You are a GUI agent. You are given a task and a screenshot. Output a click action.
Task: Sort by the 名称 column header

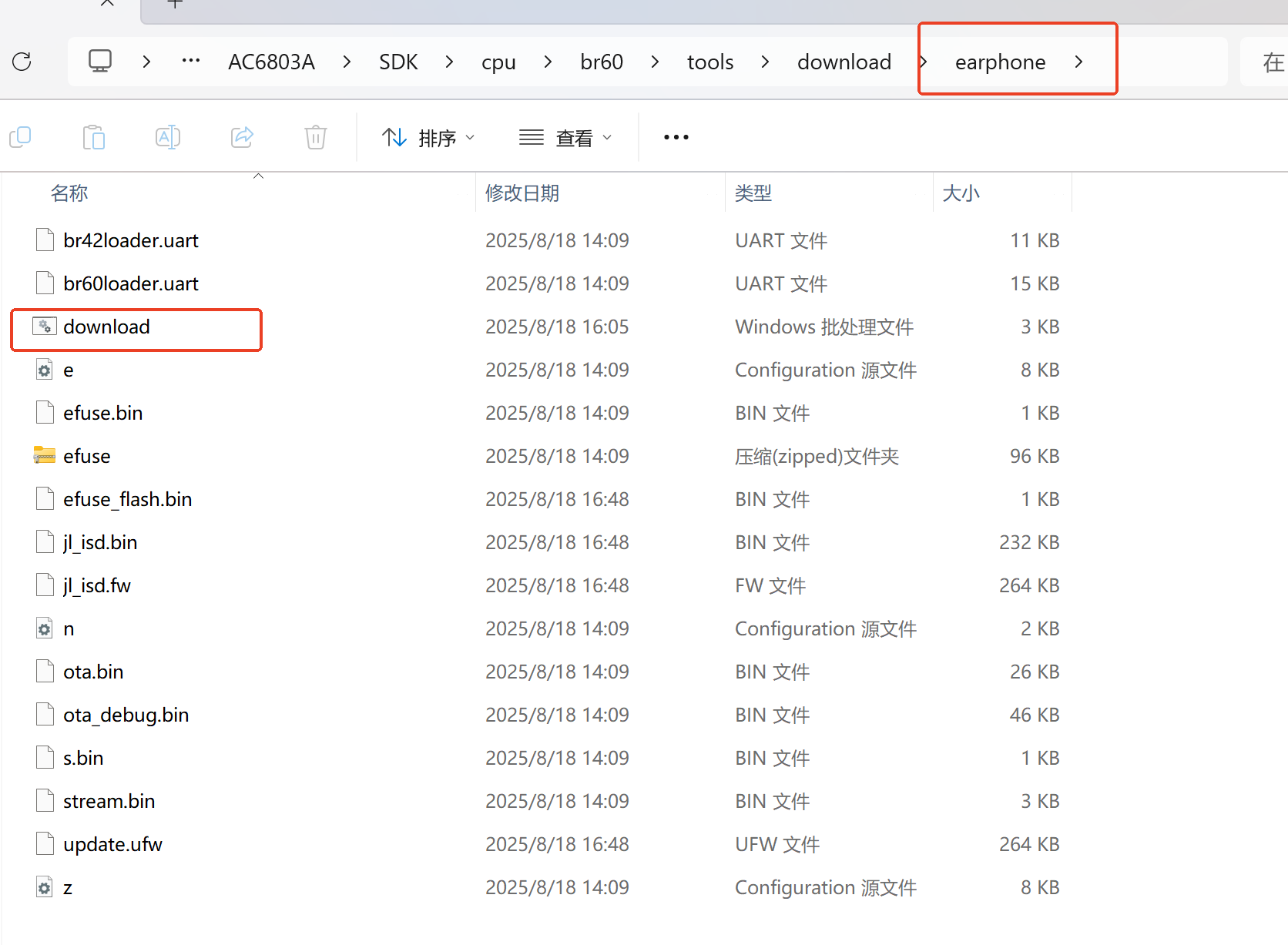tap(69, 193)
